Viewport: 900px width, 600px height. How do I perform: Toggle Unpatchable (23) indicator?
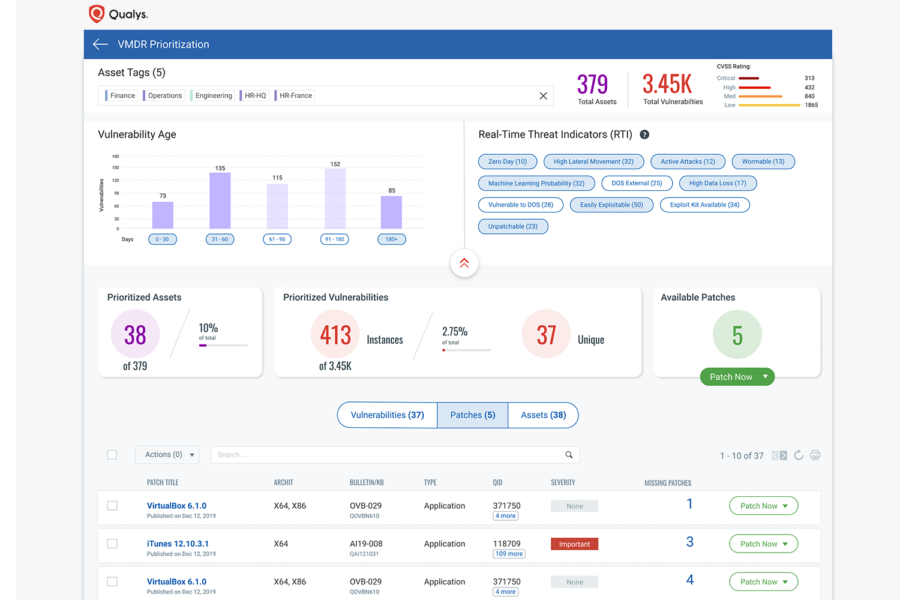pyautogui.click(x=513, y=227)
